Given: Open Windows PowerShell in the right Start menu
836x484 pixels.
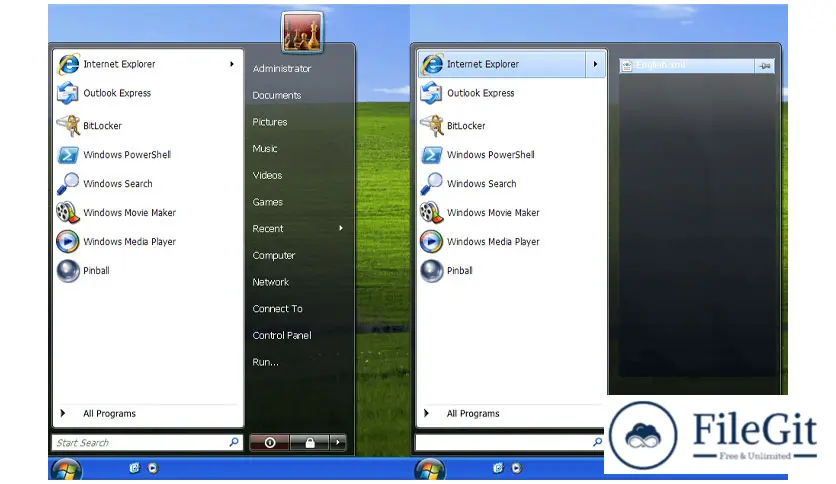Looking at the screenshot, I should (x=512, y=155).
